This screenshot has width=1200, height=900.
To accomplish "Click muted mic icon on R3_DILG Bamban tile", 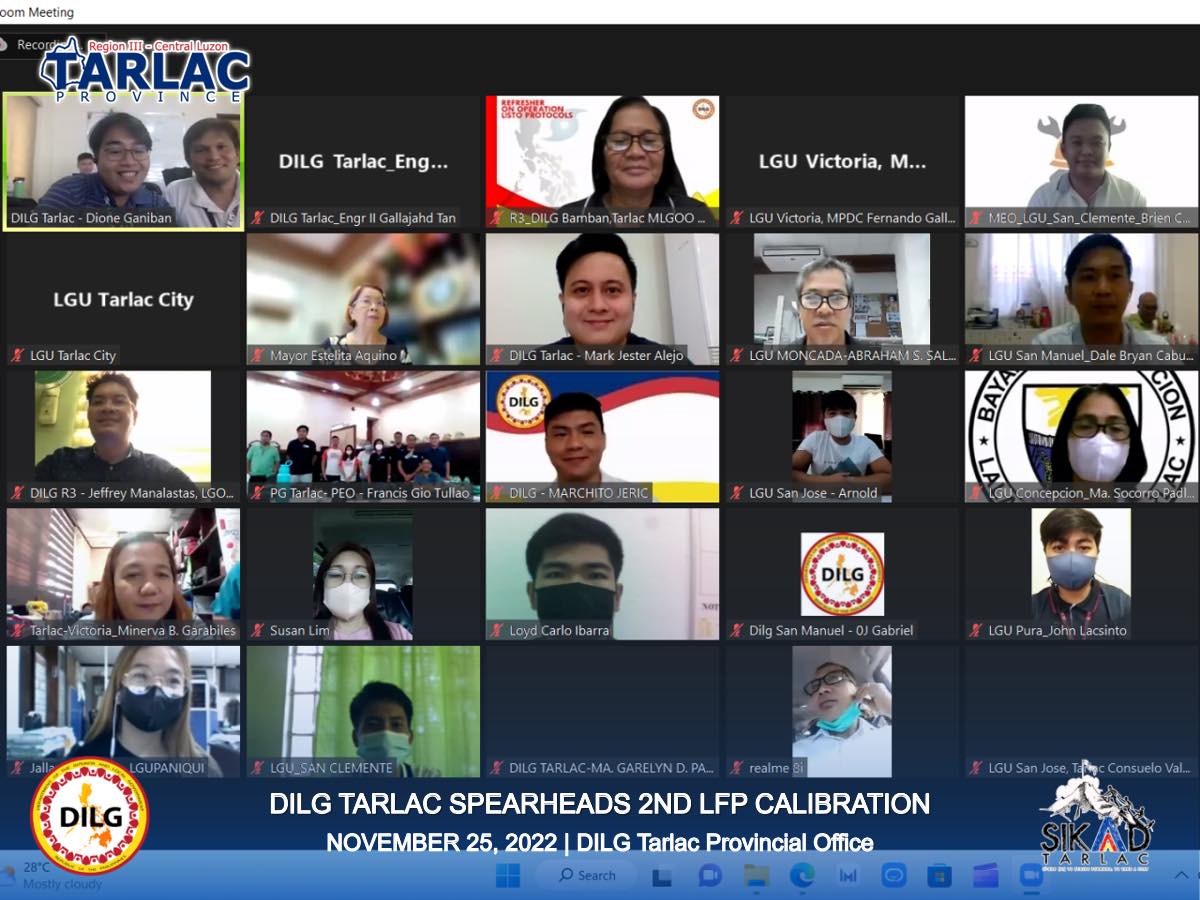I will pos(497,218).
